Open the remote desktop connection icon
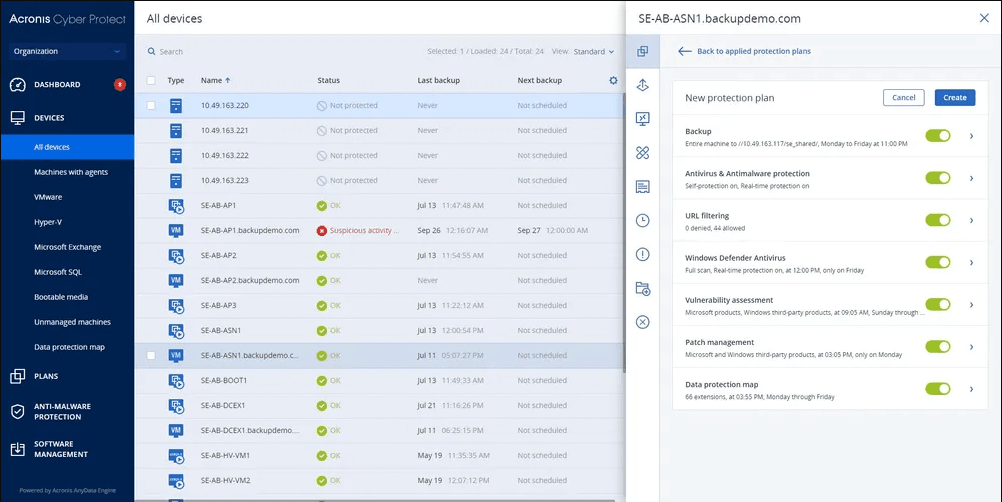This screenshot has width=1002, height=502. point(642,119)
